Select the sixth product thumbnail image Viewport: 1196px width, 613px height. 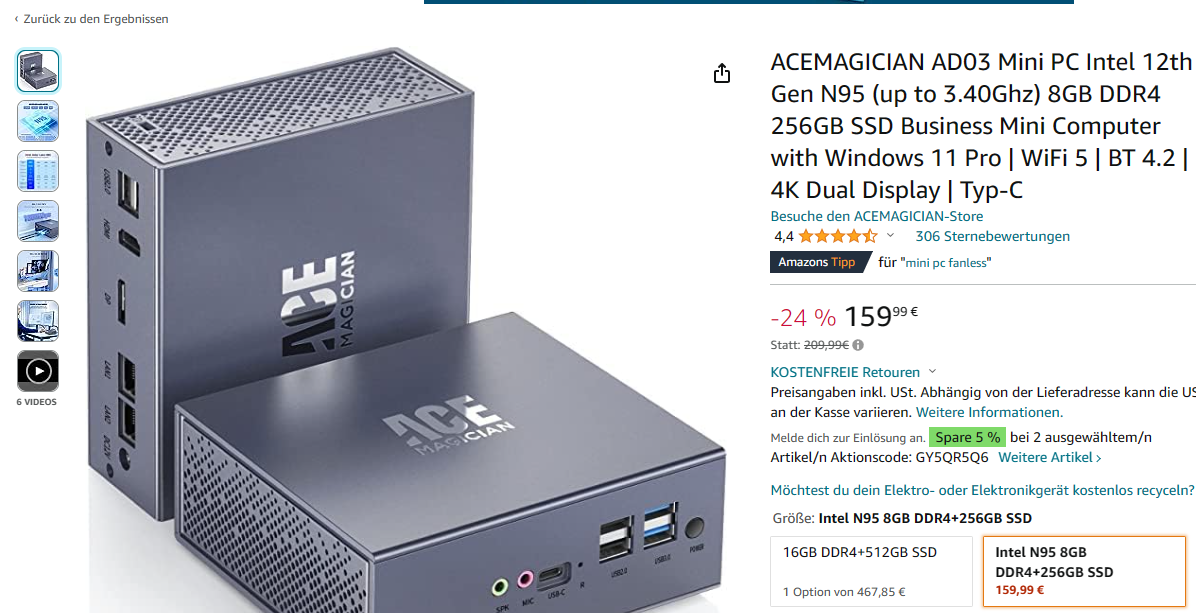coord(38,321)
